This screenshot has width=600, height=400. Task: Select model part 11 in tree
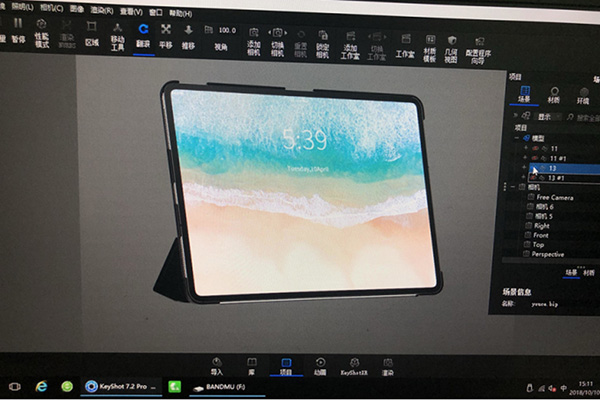(554, 149)
